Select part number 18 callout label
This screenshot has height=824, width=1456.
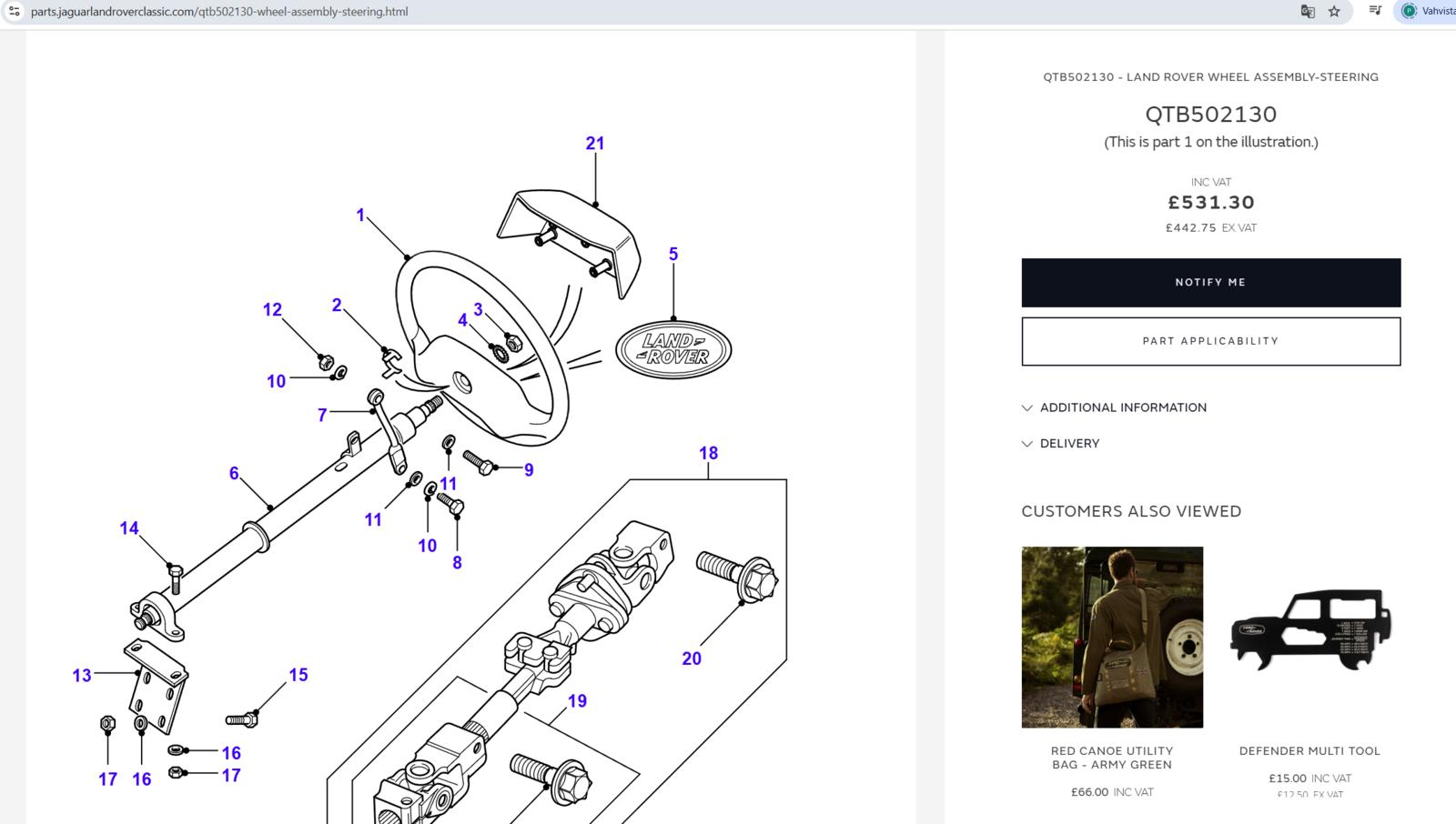click(x=708, y=453)
